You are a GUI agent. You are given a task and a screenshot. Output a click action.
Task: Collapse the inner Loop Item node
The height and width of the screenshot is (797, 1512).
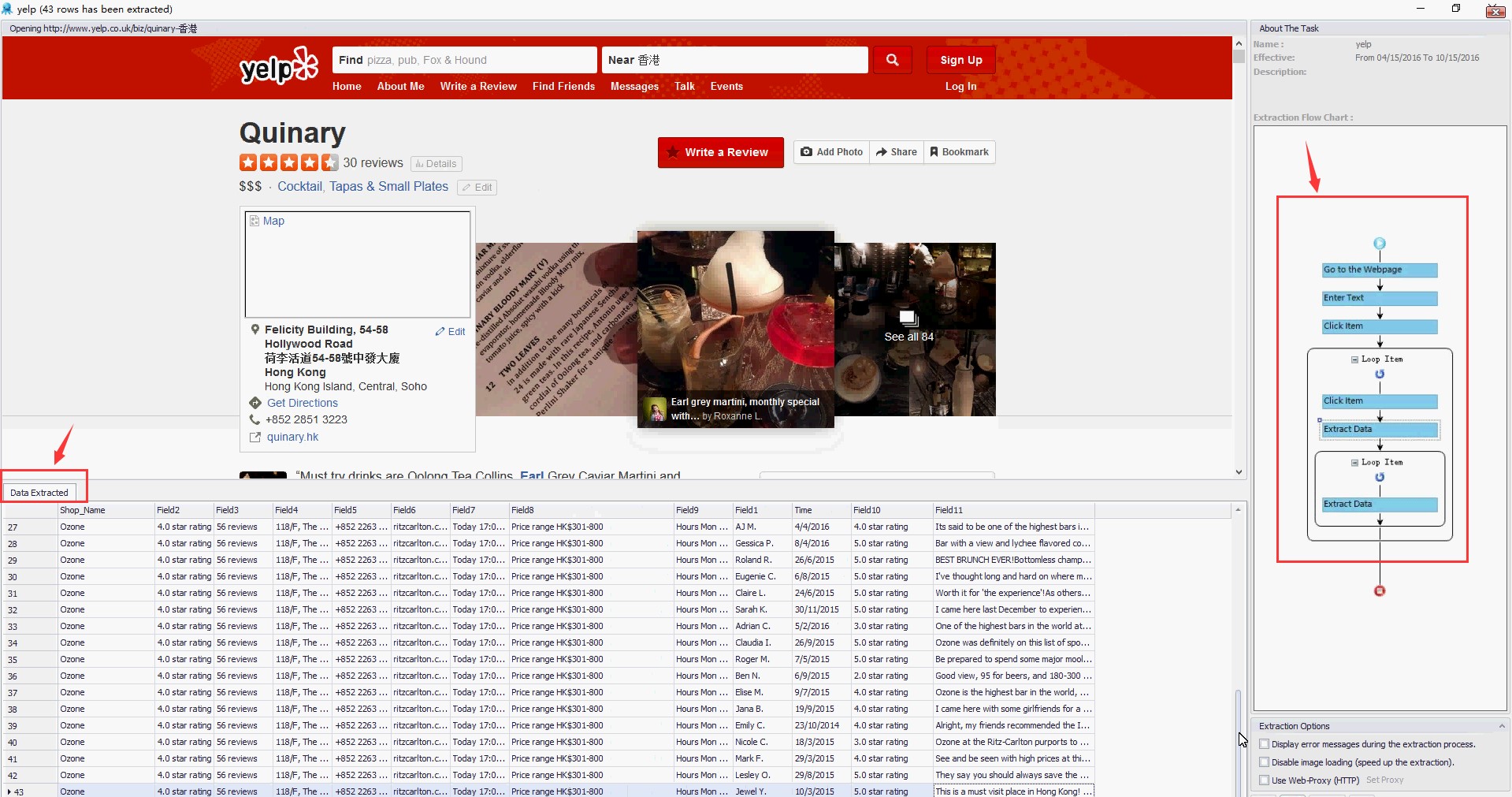(x=1354, y=463)
